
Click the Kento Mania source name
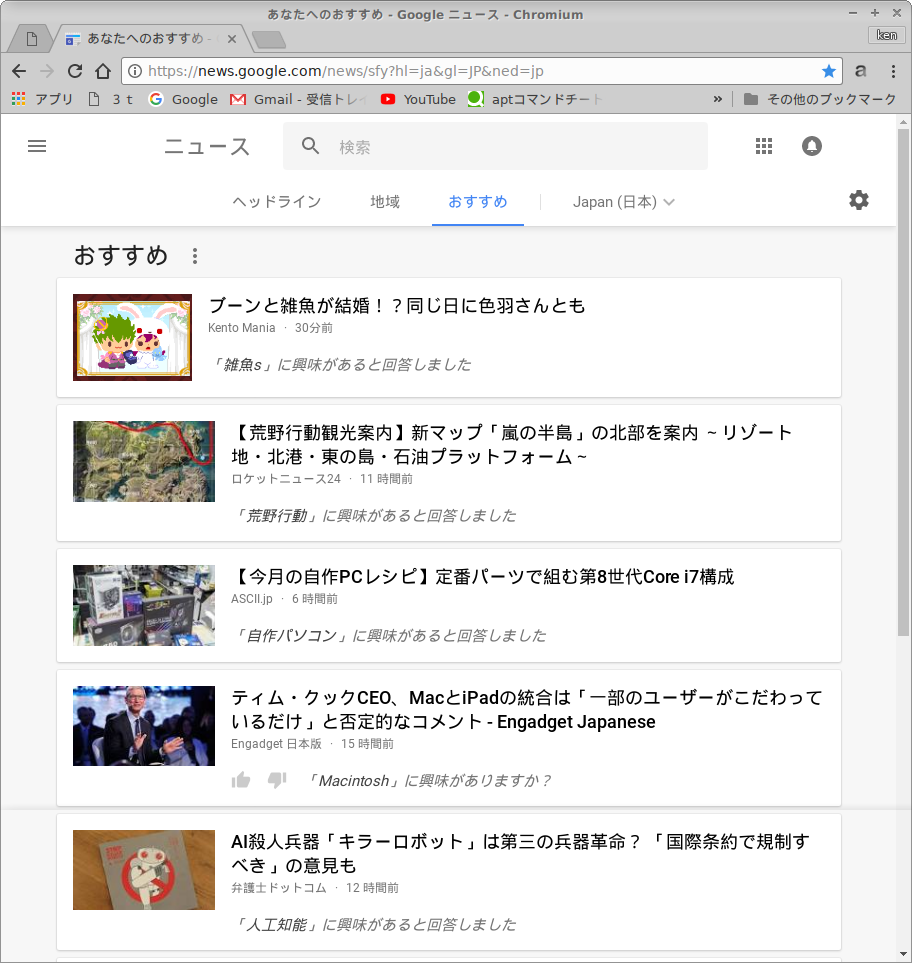tap(241, 328)
